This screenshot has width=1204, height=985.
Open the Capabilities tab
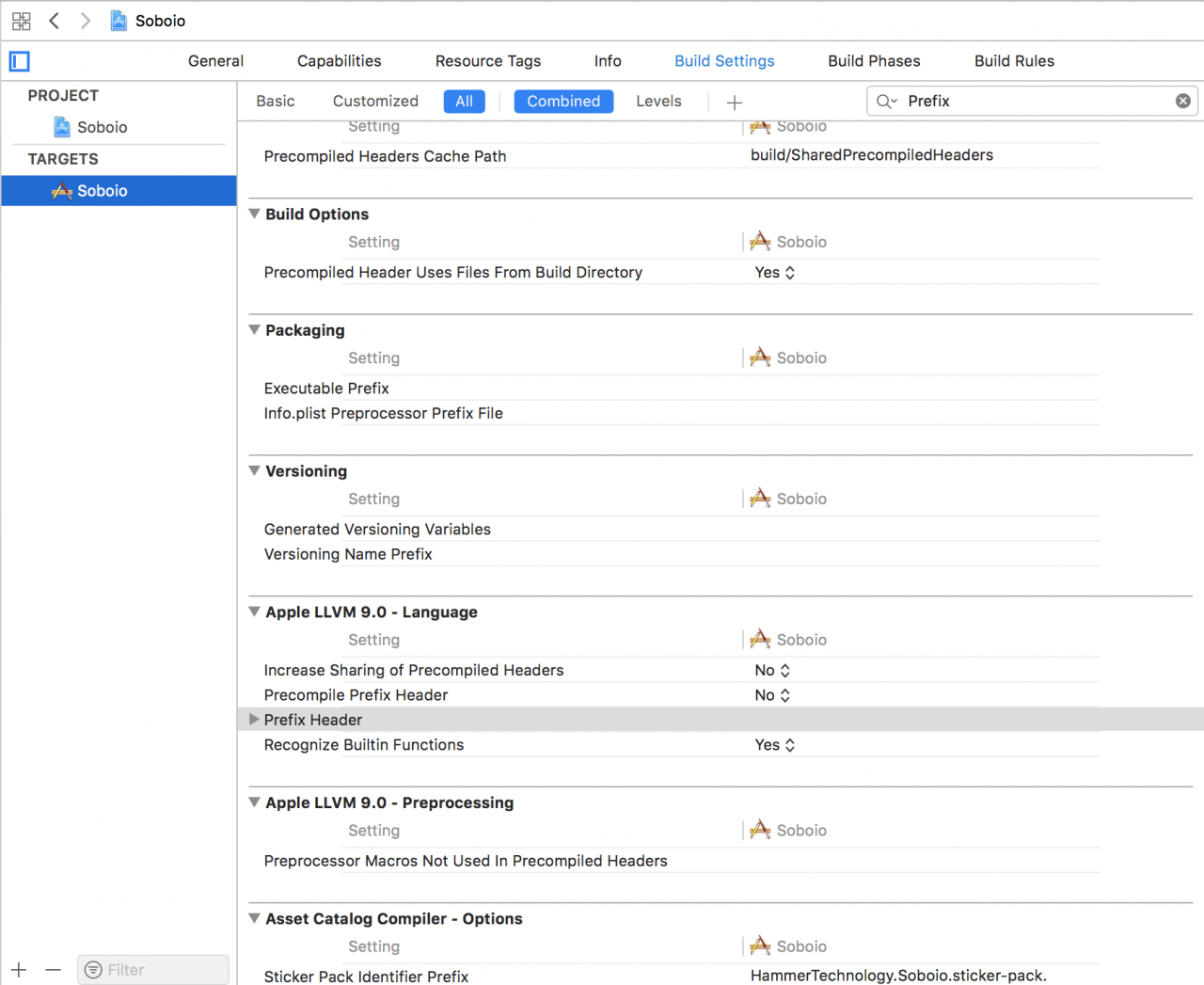click(340, 61)
